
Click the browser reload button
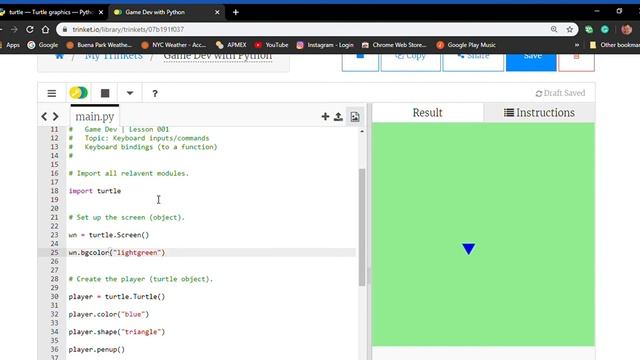coord(30,29)
